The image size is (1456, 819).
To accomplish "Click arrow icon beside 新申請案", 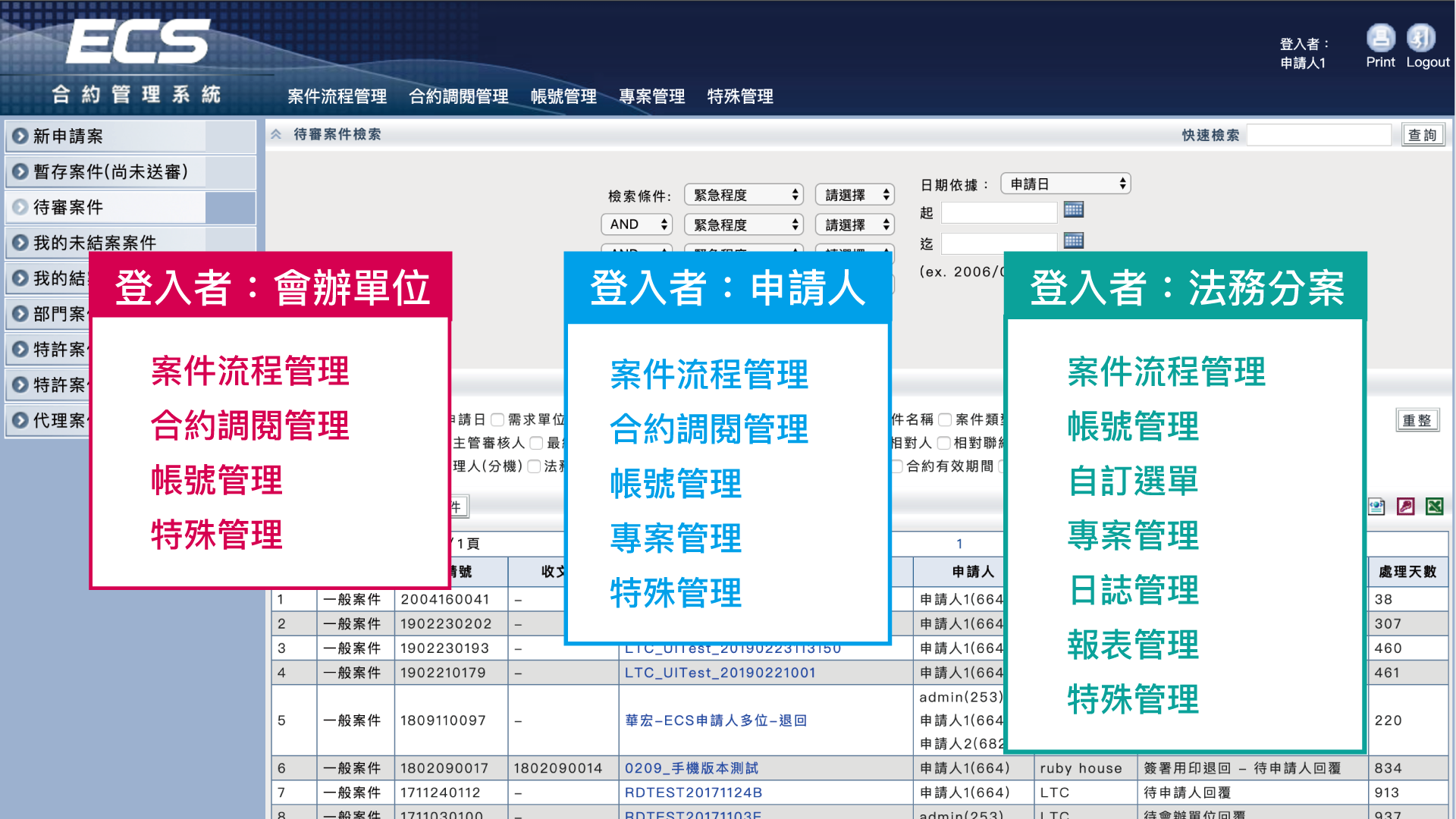I will (x=20, y=136).
